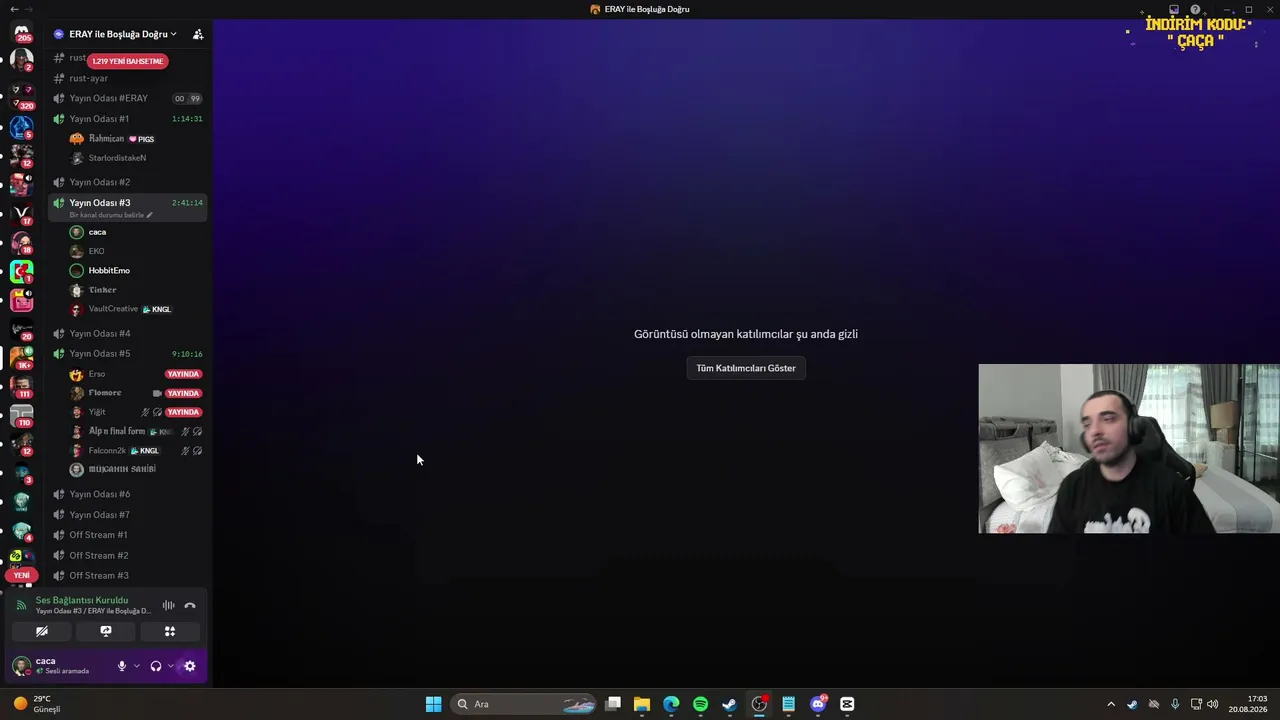This screenshot has width=1280, height=720.
Task: Join Off Stream #1 voice channel
Action: click(x=129, y=535)
